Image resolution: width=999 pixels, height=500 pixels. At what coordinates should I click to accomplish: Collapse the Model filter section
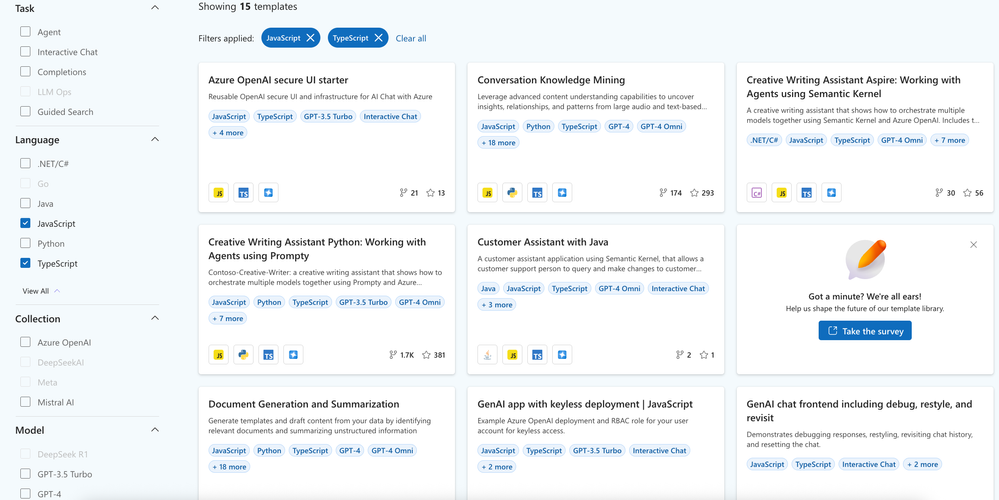tap(155, 430)
